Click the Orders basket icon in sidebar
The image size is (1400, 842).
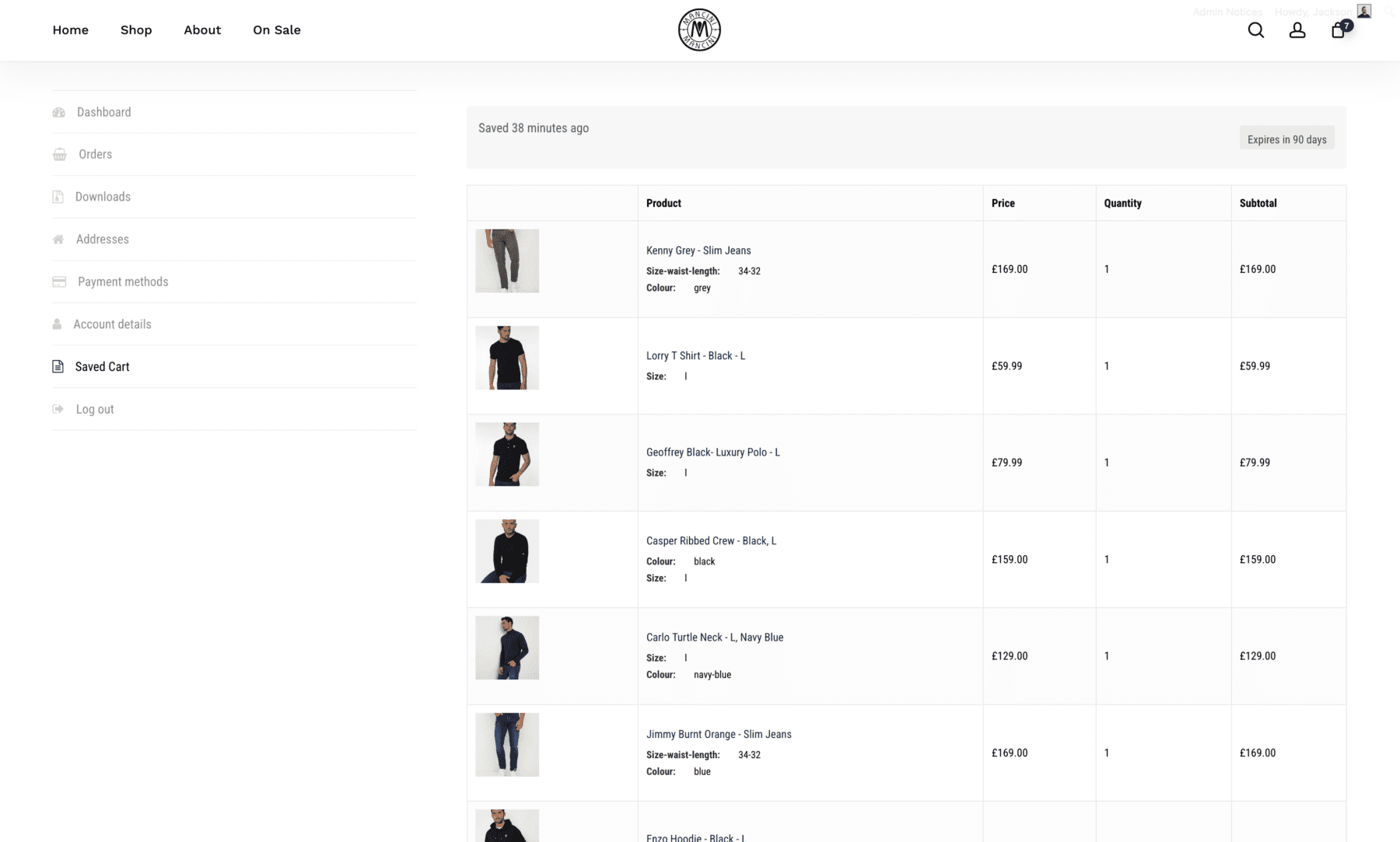pos(59,155)
